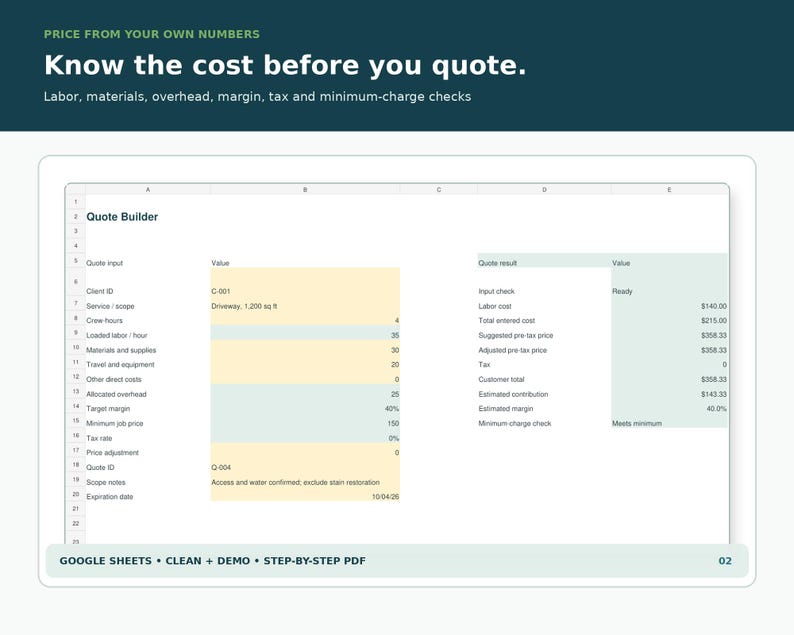
Task: Select column A header
Action: pyautogui.click(x=148, y=189)
